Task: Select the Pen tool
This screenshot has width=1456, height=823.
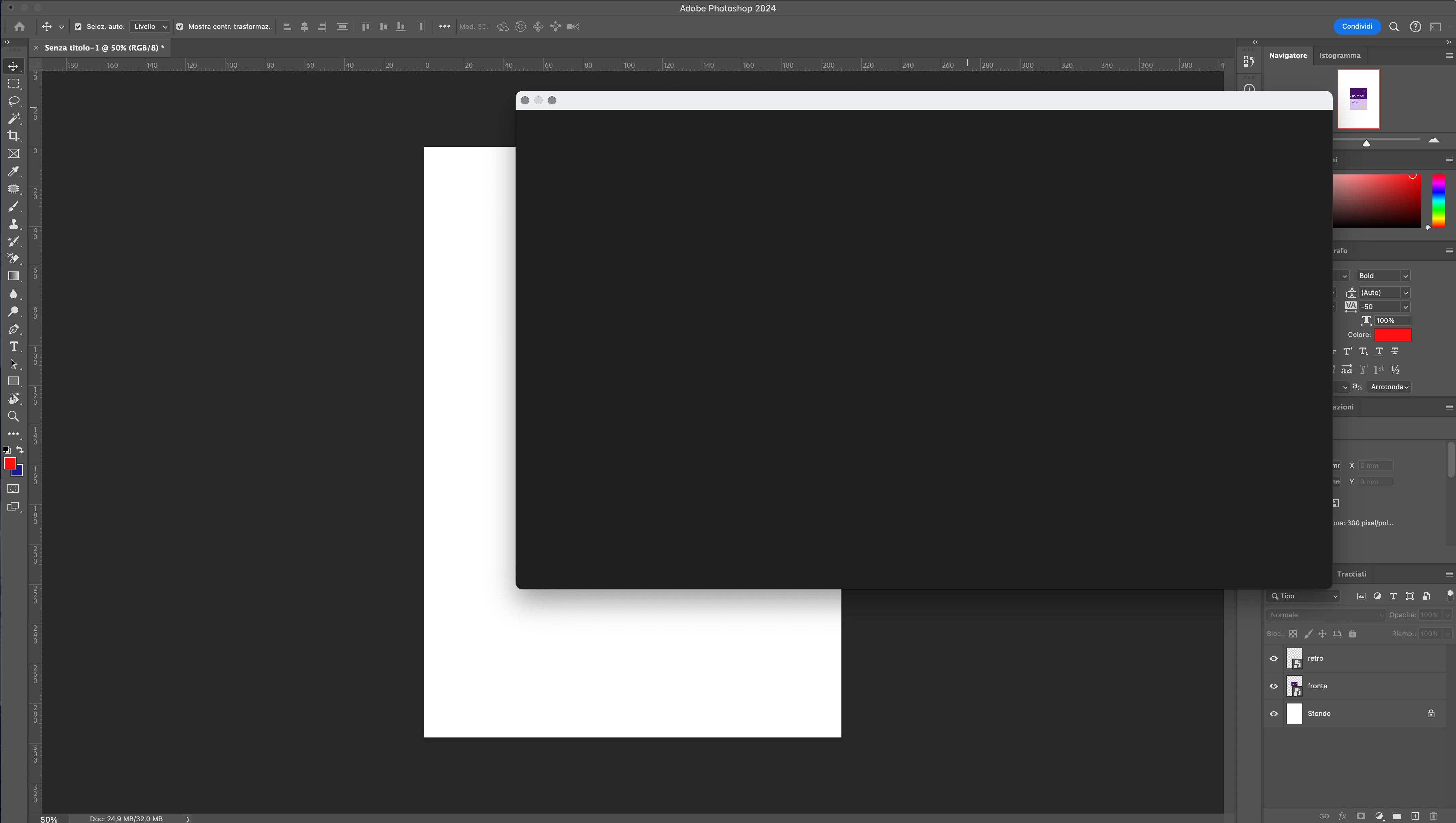Action: pos(13,329)
